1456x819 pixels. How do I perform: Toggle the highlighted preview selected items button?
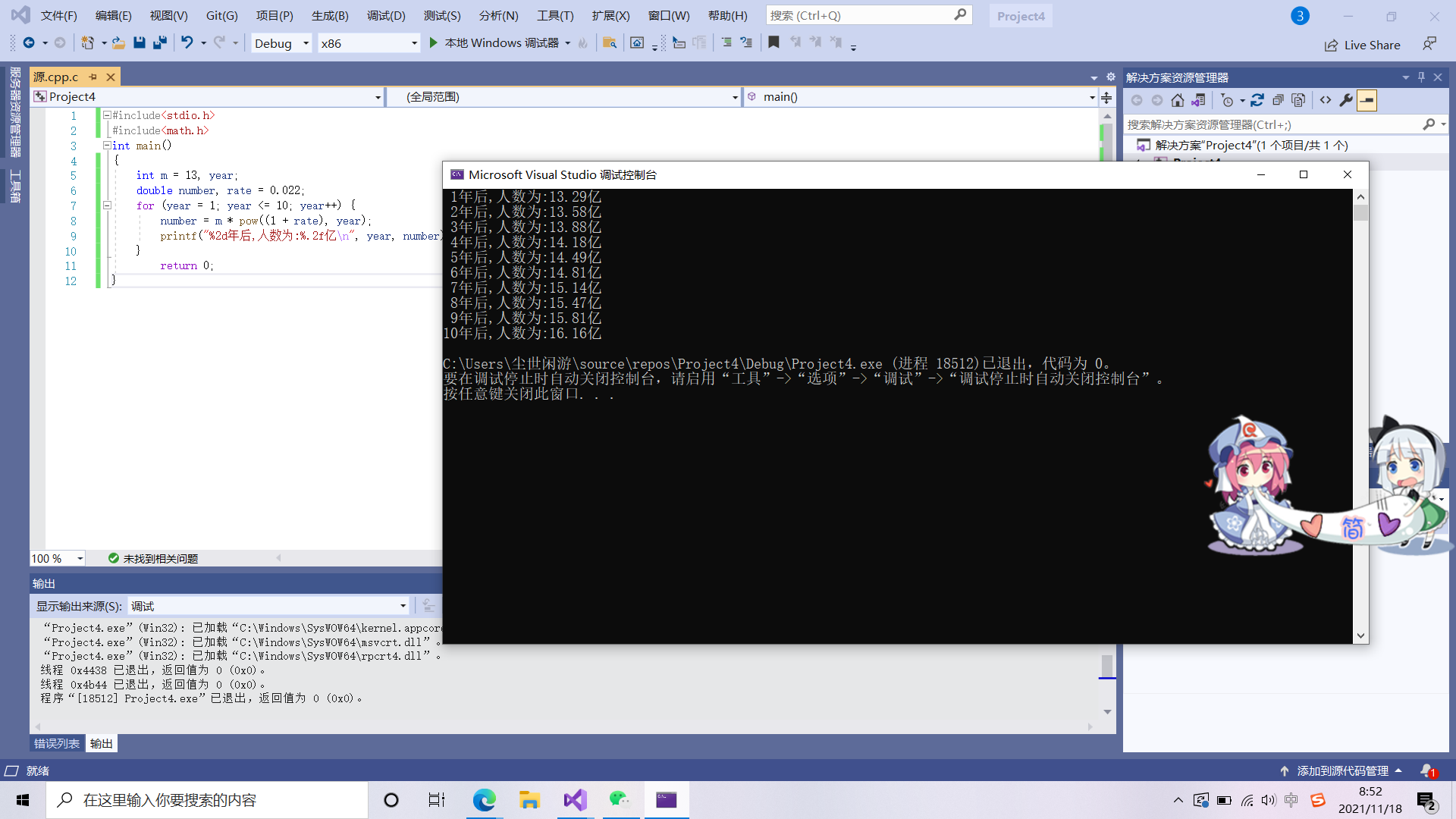coord(1367,100)
